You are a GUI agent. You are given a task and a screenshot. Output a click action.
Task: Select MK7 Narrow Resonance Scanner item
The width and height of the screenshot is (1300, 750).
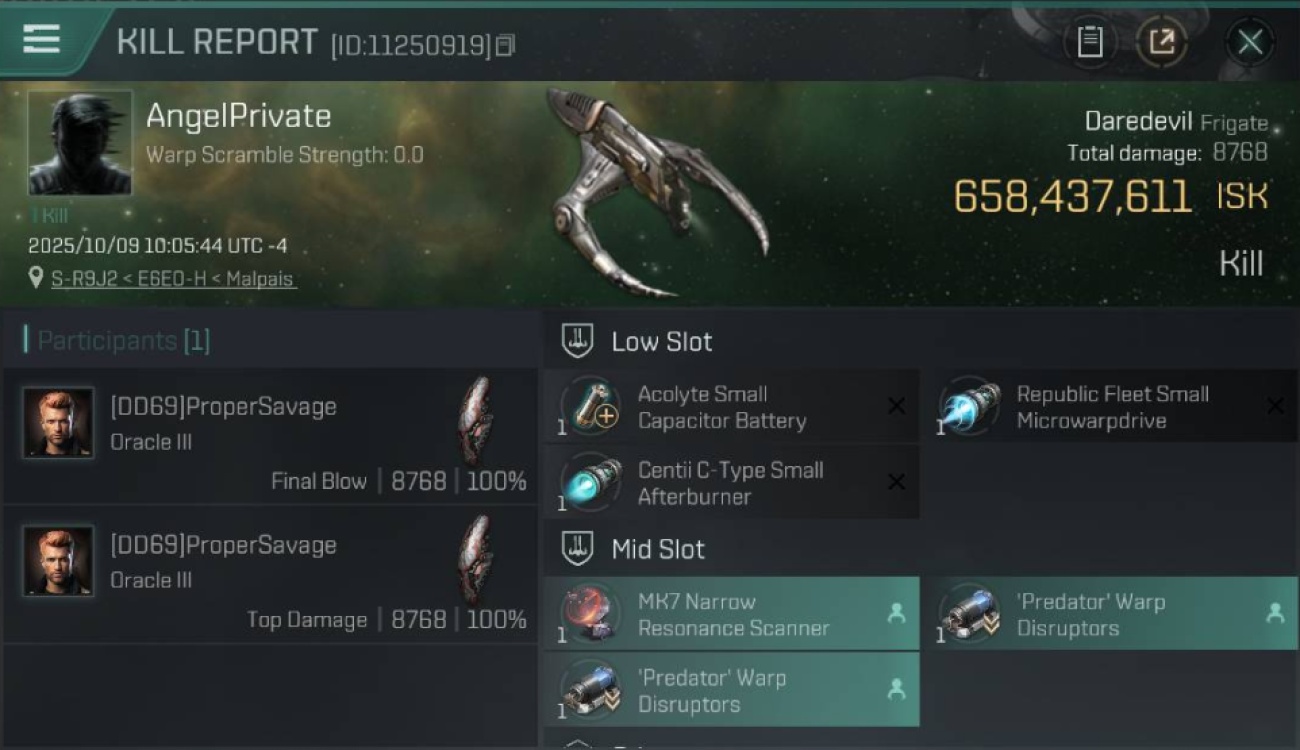point(731,614)
